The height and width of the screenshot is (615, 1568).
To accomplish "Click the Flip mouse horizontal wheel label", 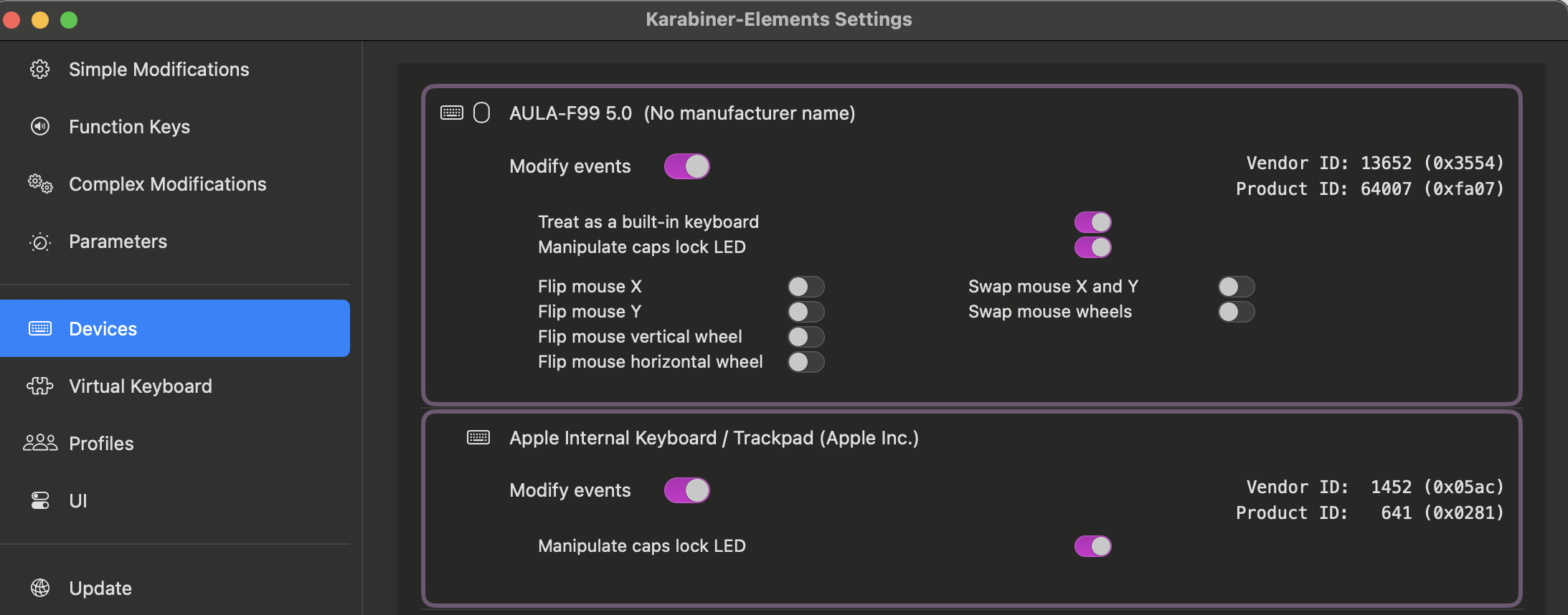I will [x=651, y=362].
